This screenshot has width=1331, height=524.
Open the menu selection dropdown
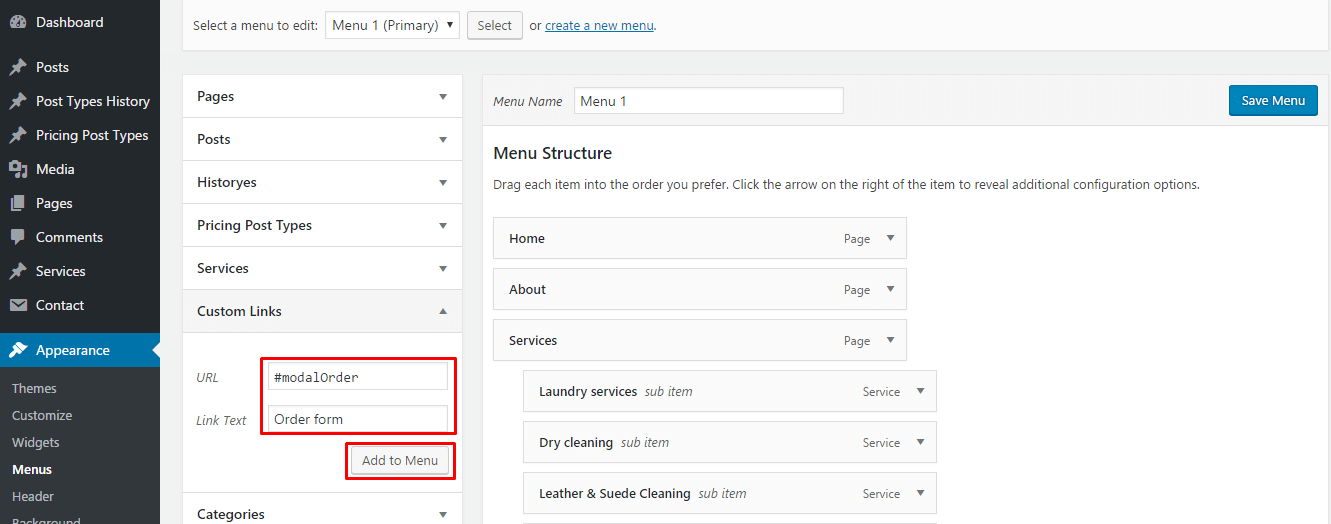pyautogui.click(x=392, y=25)
